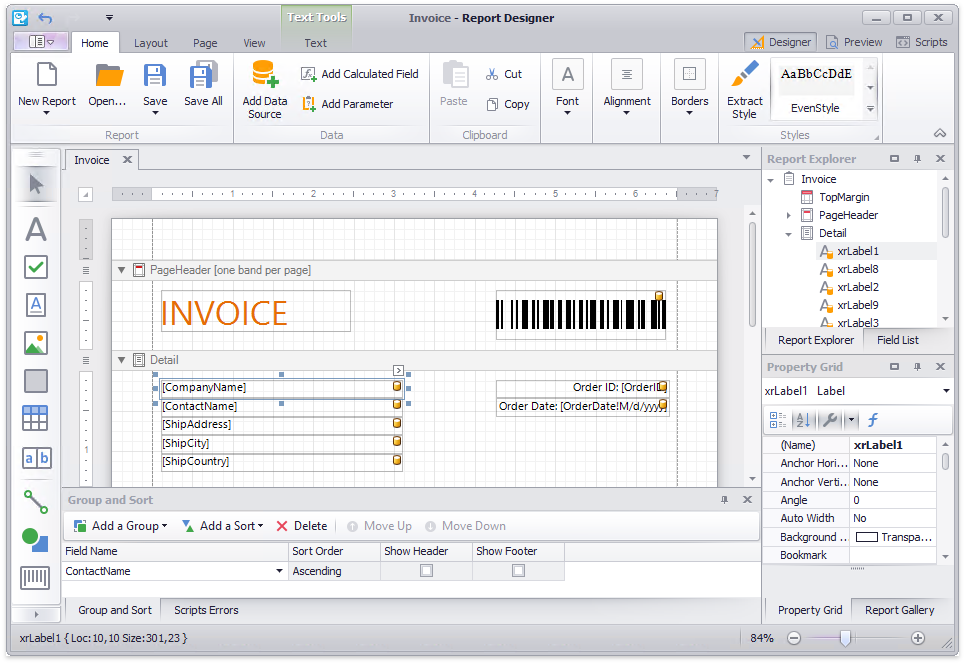The width and height of the screenshot is (965, 664).
Task: Open smart tag arrow on xrLabel1
Action: [398, 370]
